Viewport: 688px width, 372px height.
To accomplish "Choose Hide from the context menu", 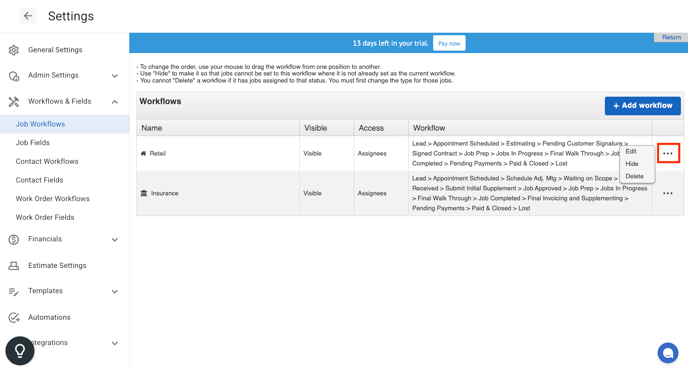I will point(632,164).
